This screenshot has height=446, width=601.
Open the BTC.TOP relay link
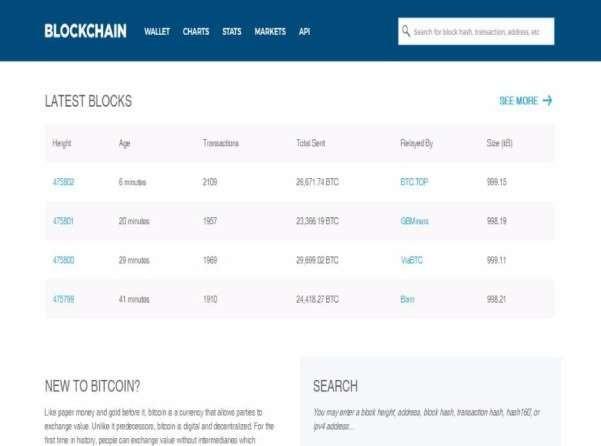pos(414,182)
